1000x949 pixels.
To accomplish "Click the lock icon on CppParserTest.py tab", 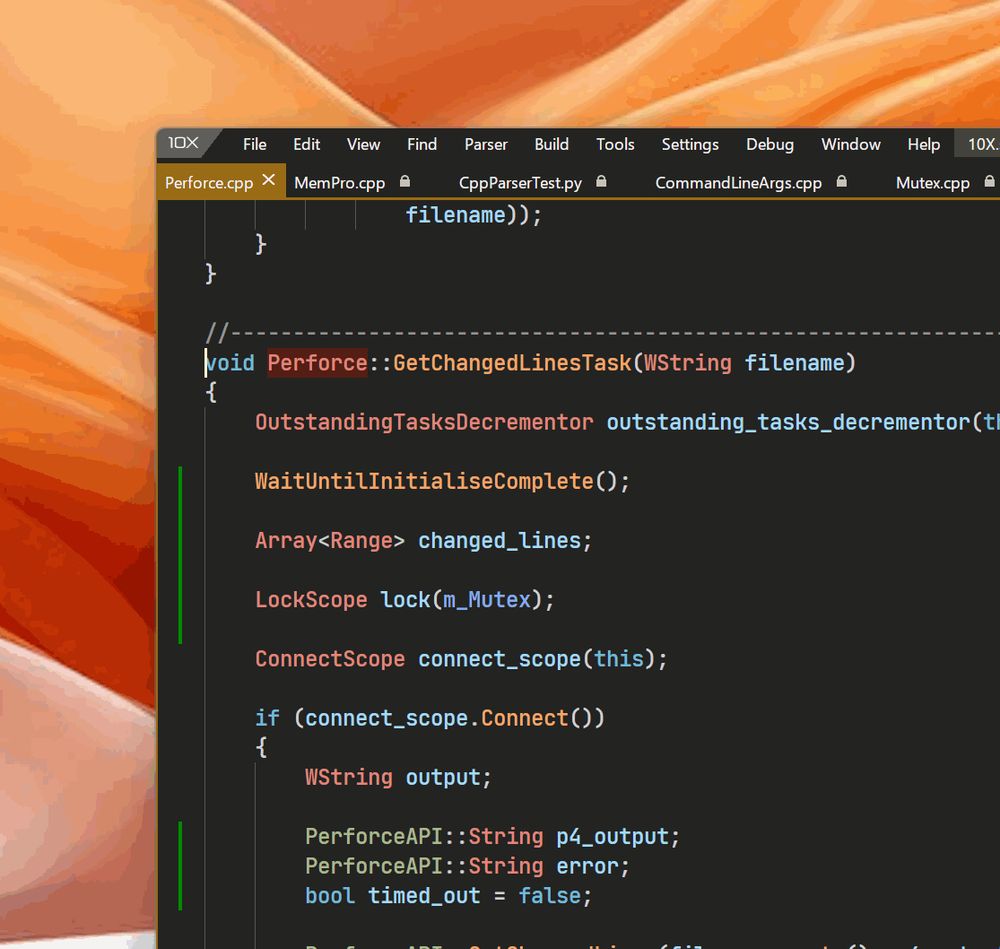I will click(601, 181).
